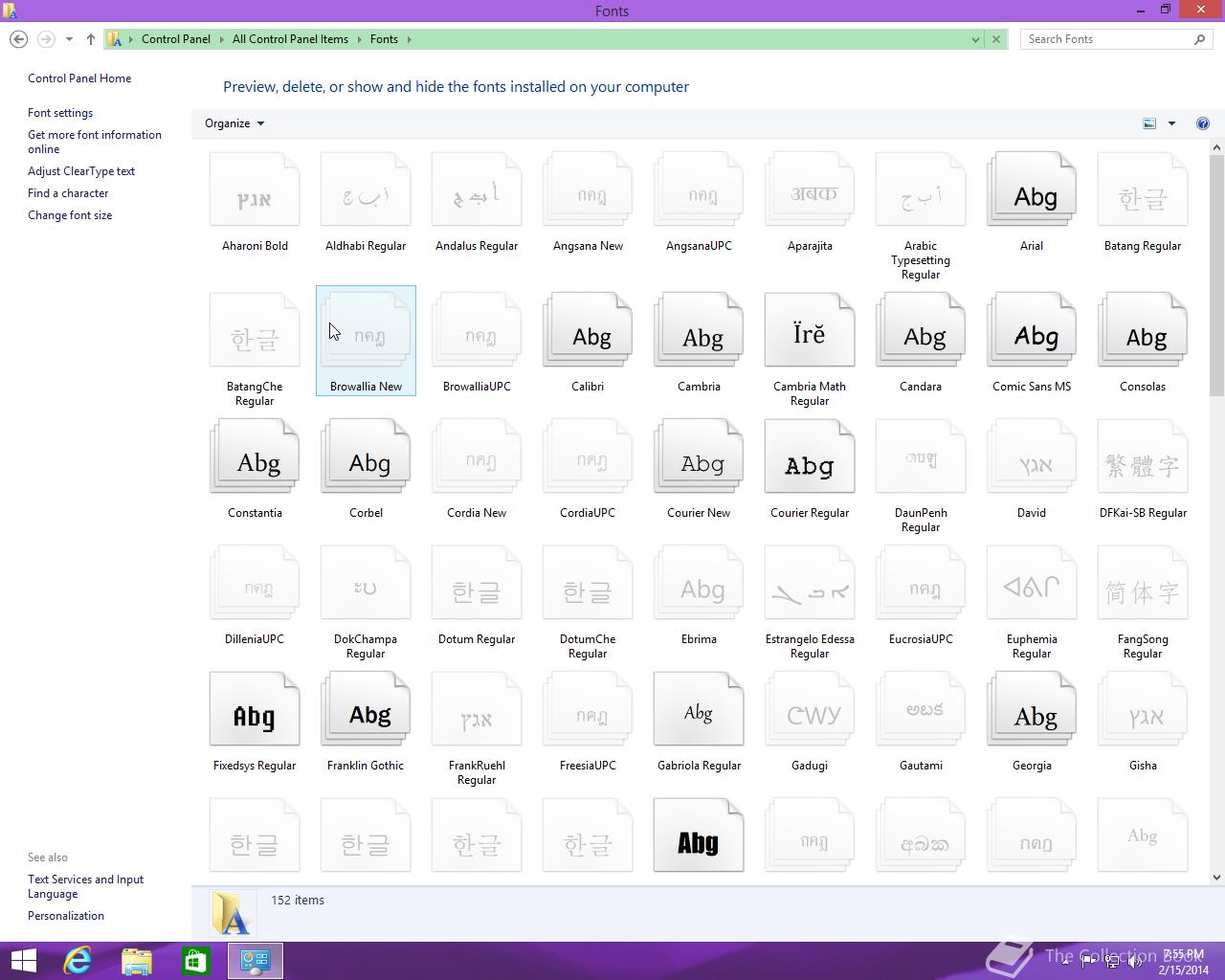Open the Windows Store taskbar icon
The image size is (1225, 980).
[x=196, y=961]
